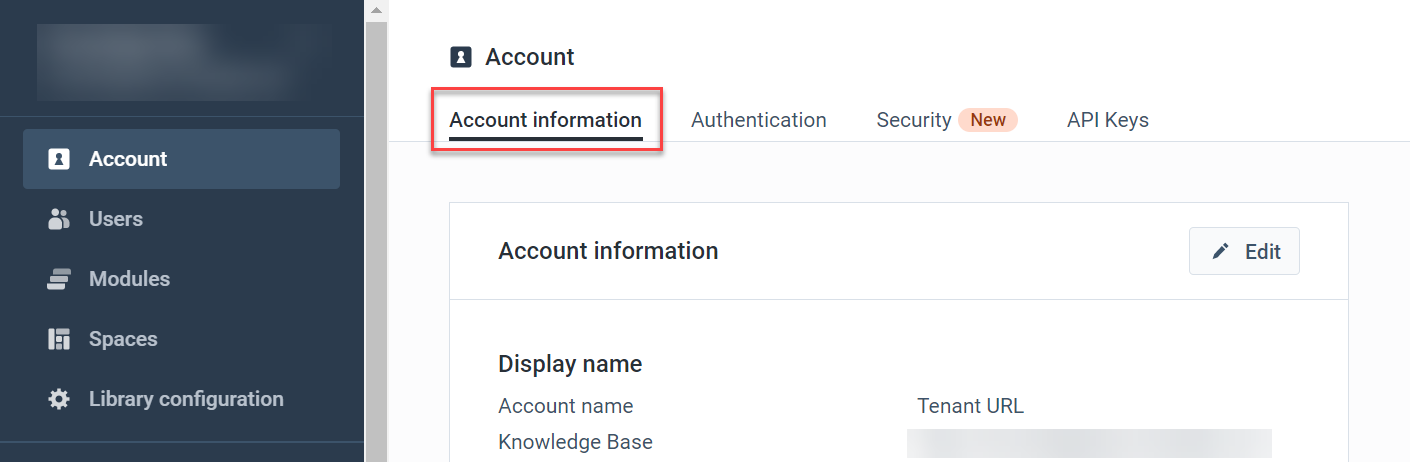Go to the API Keys tab
The width and height of the screenshot is (1410, 462).
(x=1108, y=120)
